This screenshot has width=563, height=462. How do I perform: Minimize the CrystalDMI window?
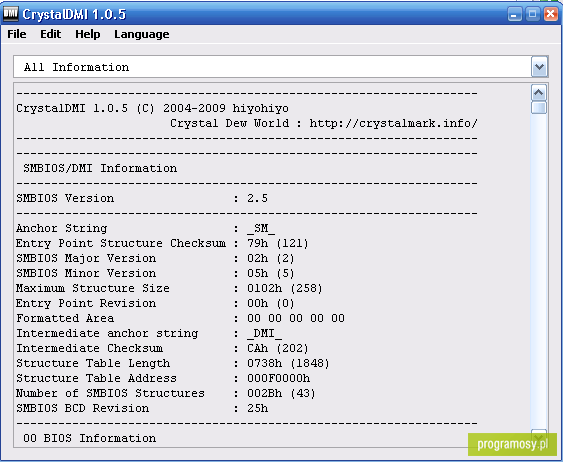(x=514, y=14)
